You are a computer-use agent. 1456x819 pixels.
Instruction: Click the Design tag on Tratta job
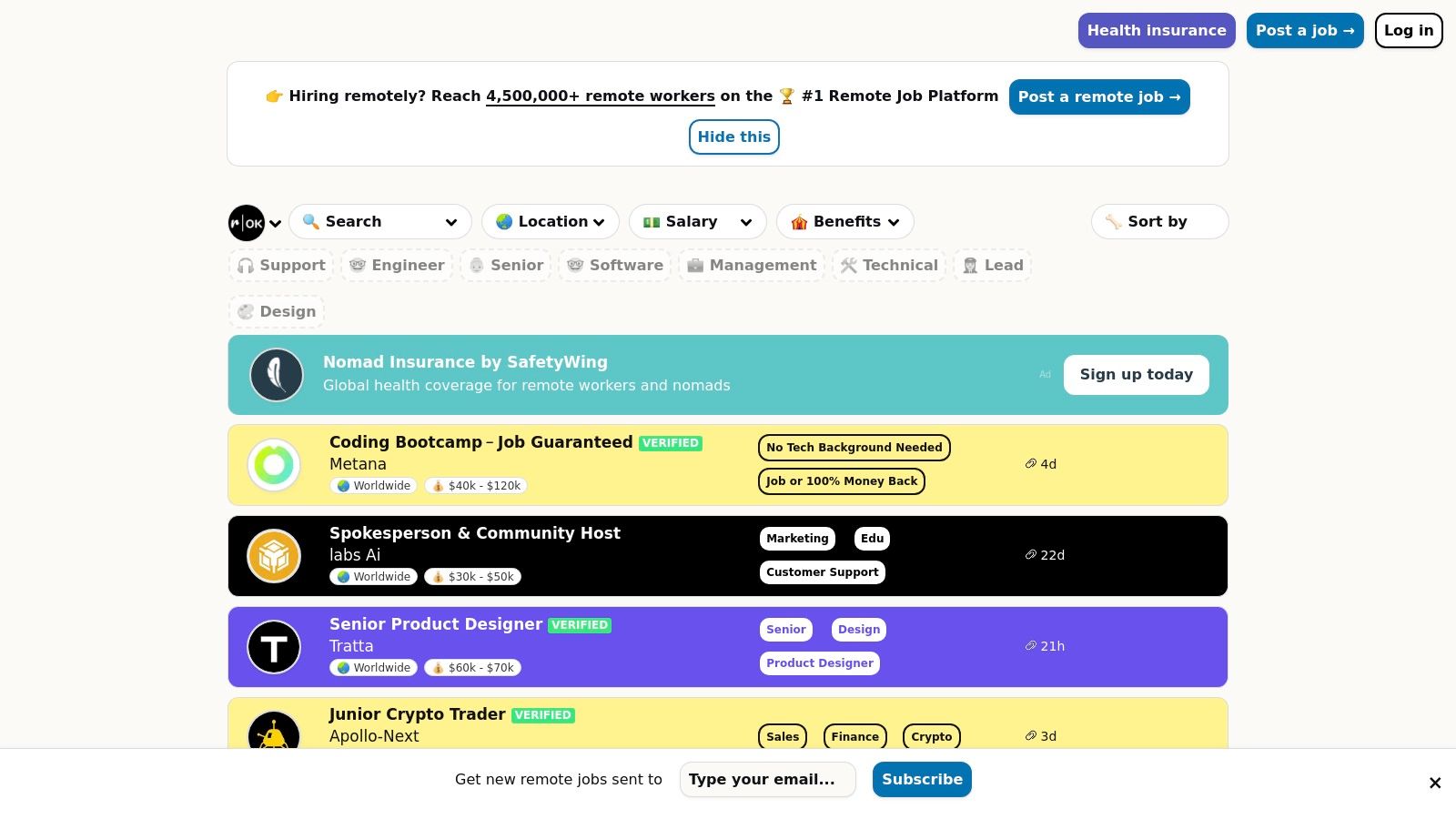(x=859, y=630)
